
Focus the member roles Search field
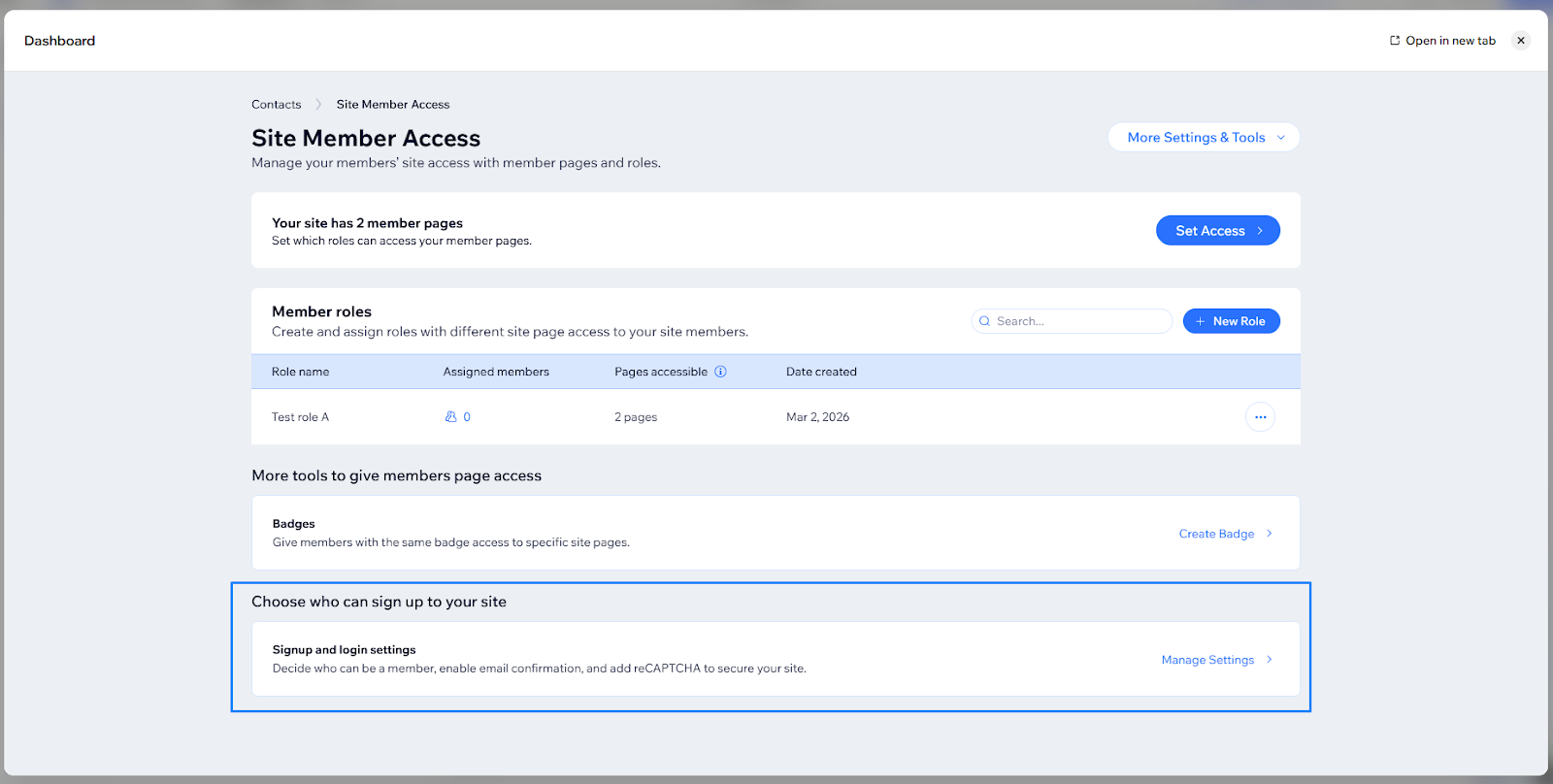tap(1079, 321)
